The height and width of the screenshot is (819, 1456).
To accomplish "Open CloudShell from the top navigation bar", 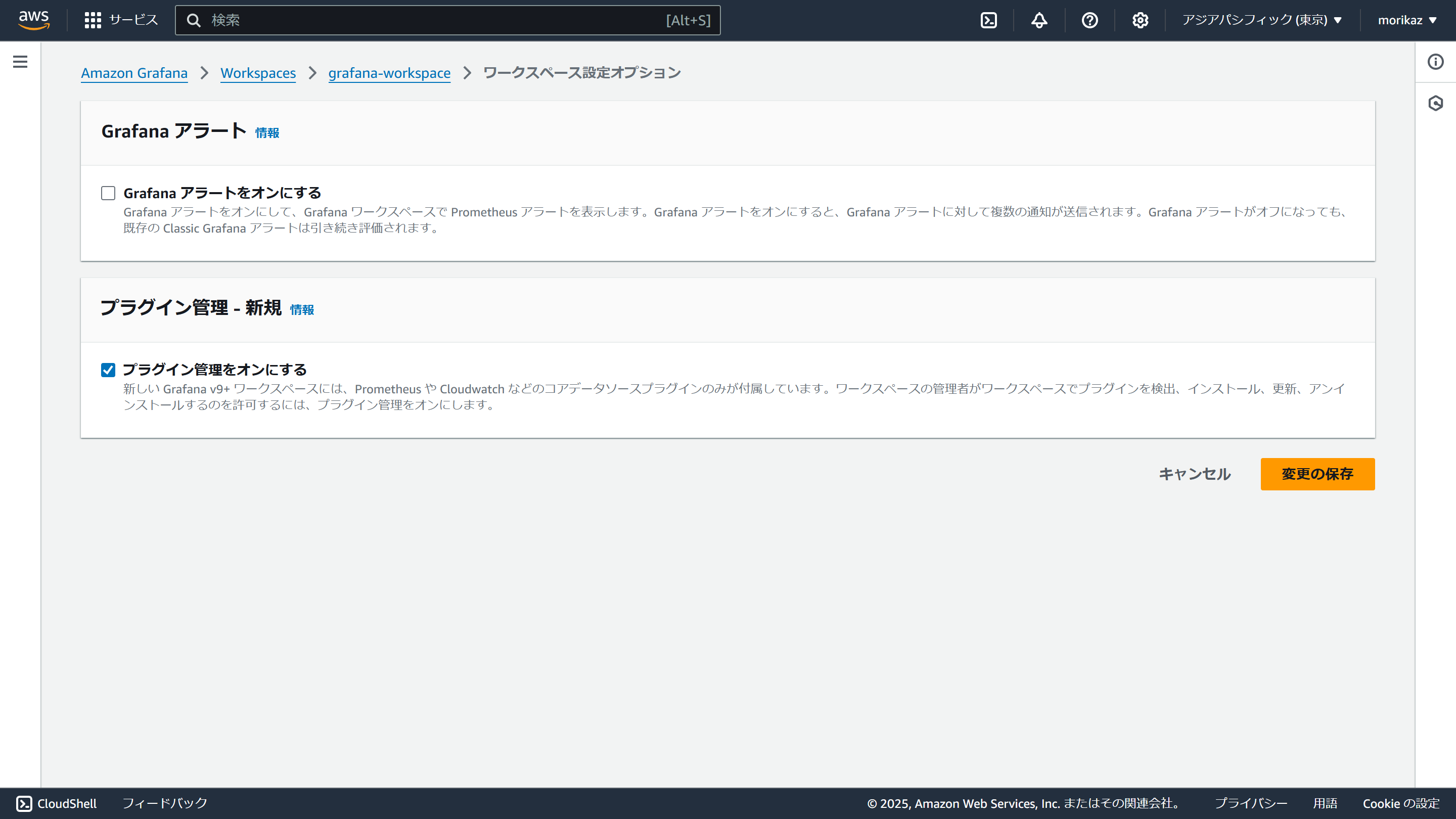I will [988, 20].
